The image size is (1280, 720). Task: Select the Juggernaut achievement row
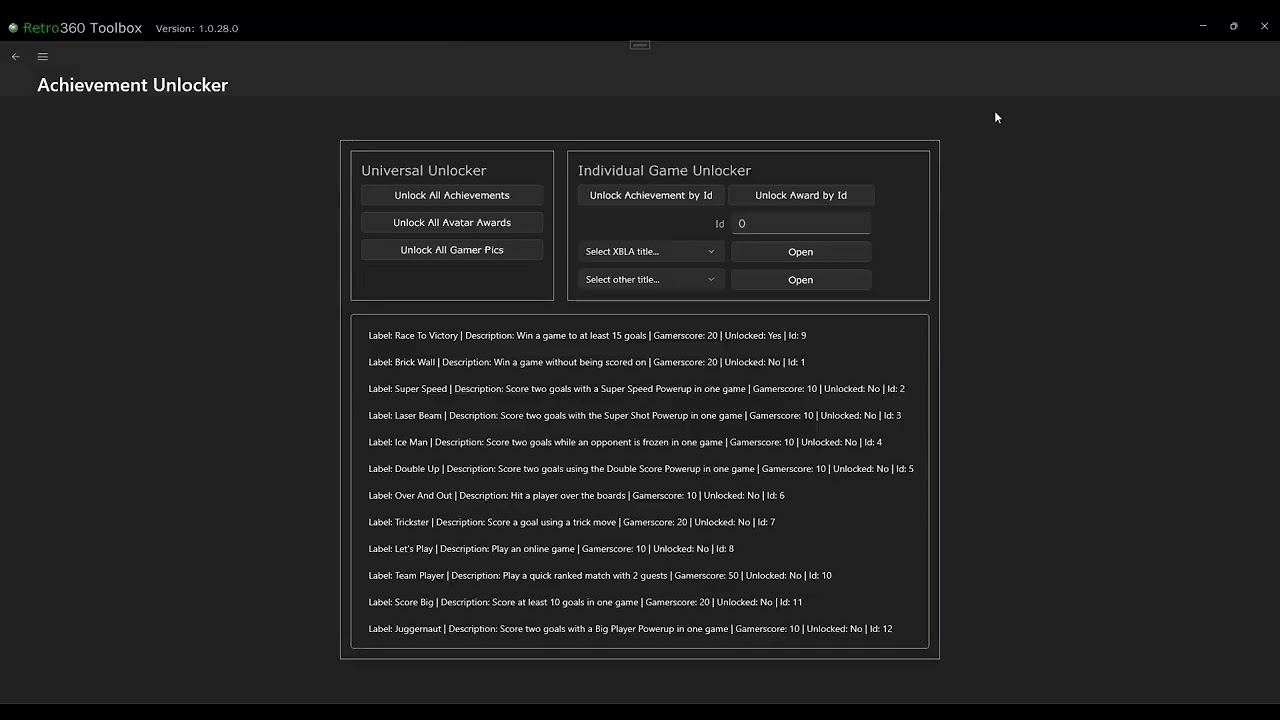point(640,629)
